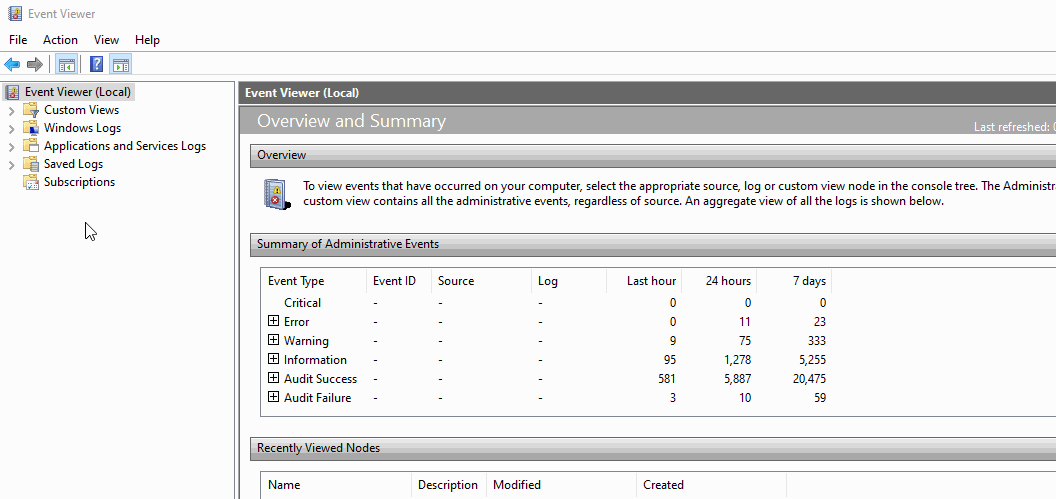Open the Action menu
The height and width of the screenshot is (499, 1056).
click(x=61, y=40)
